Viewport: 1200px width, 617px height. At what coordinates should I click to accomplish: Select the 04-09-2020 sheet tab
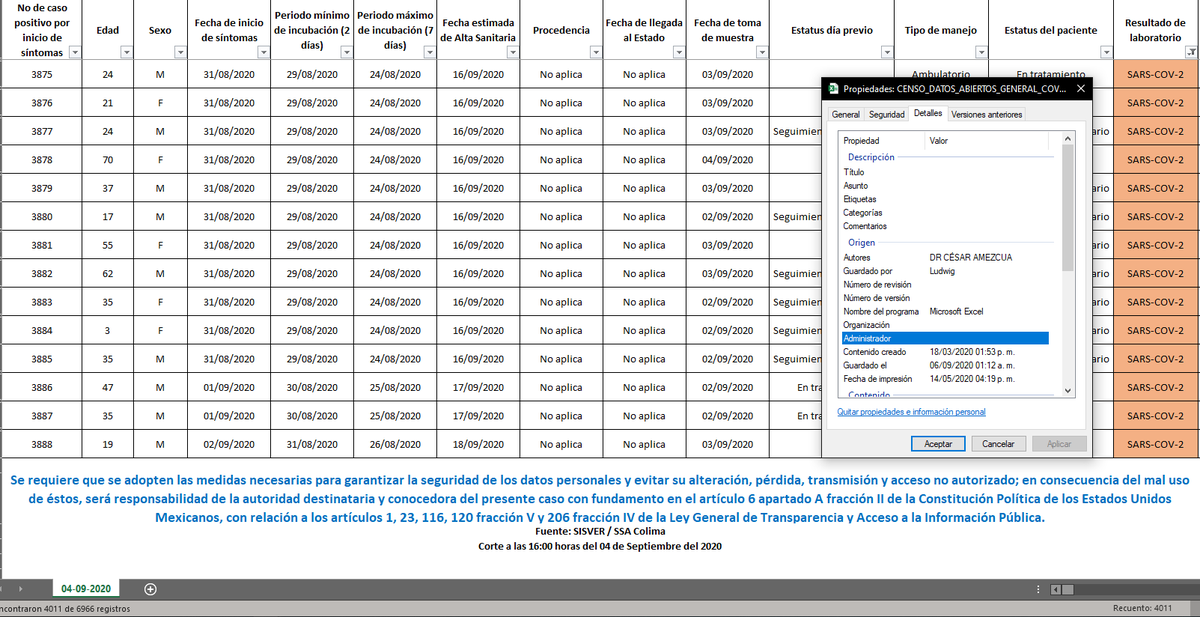(88, 589)
